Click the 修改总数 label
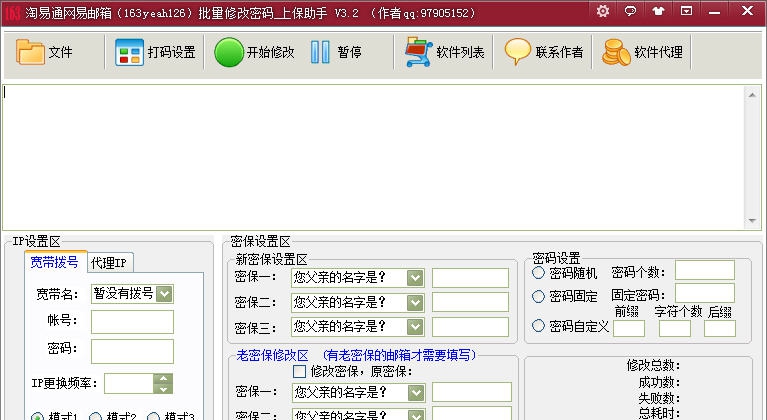Image resolution: width=767 pixels, height=420 pixels. point(653,365)
